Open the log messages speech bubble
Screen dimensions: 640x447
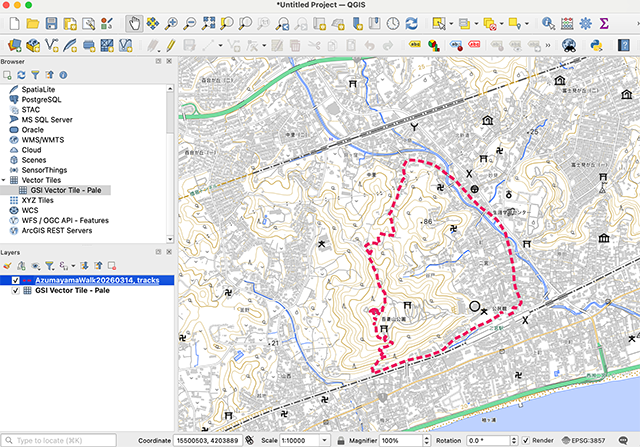[623, 440]
